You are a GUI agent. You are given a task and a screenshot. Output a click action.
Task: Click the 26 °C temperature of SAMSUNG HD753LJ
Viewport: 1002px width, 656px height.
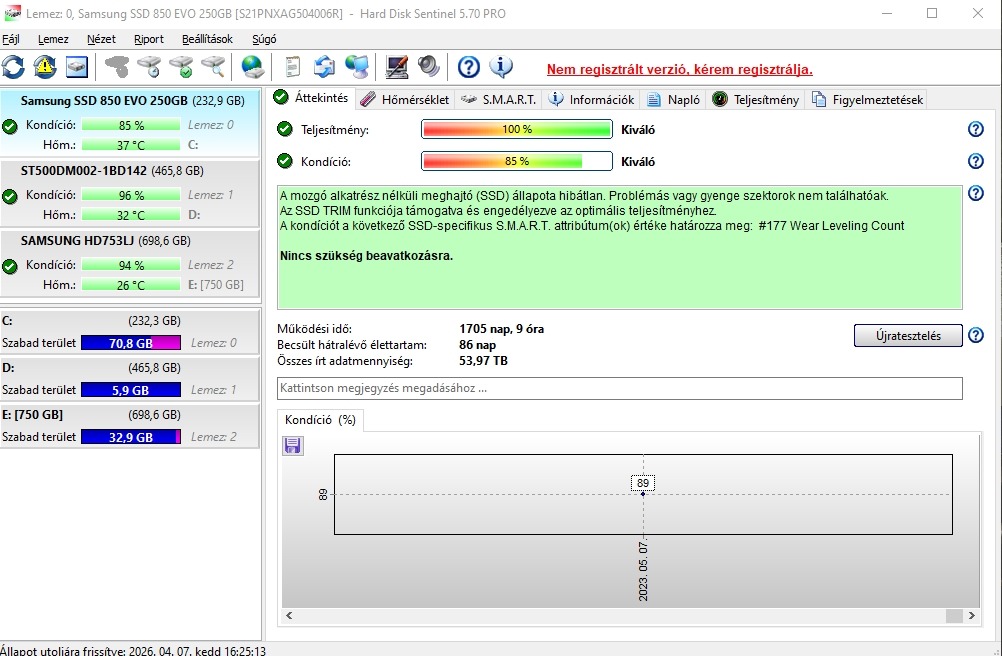(131, 285)
